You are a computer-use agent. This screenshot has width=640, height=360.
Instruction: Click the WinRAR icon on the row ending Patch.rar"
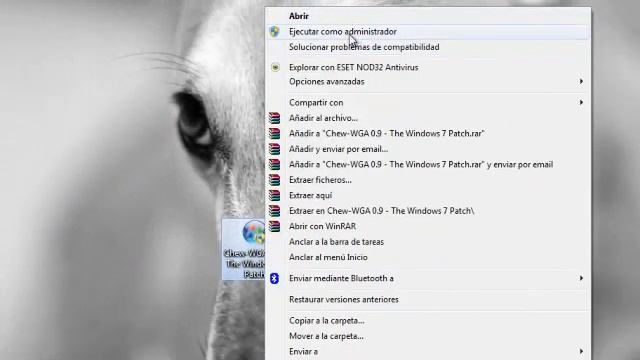click(275, 133)
